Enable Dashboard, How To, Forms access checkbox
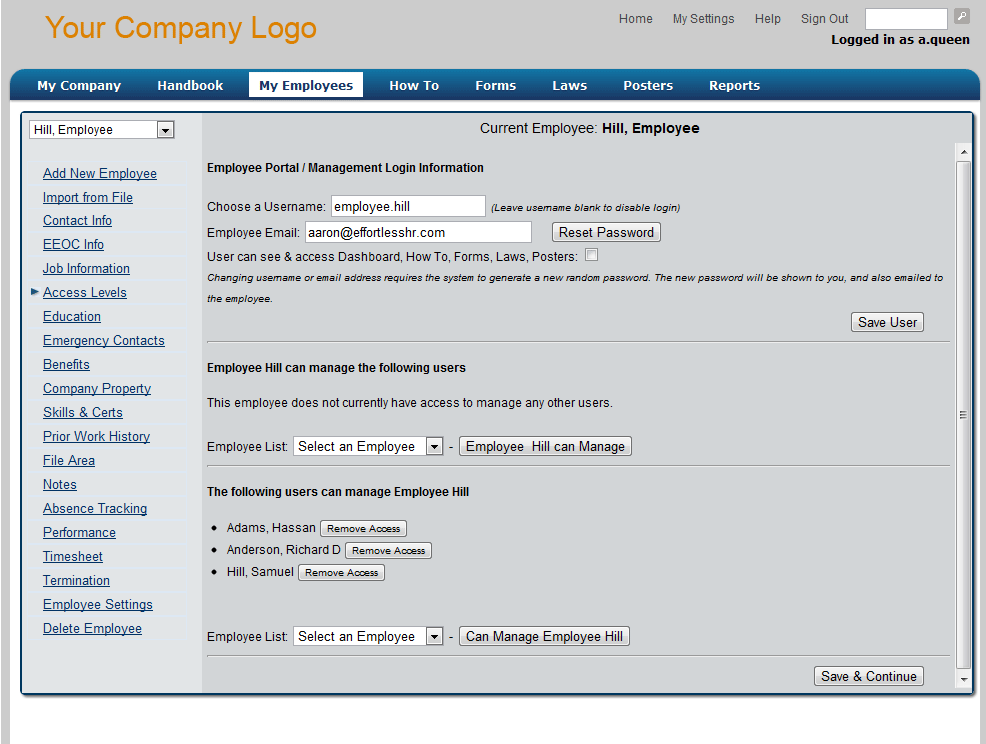 [x=592, y=255]
